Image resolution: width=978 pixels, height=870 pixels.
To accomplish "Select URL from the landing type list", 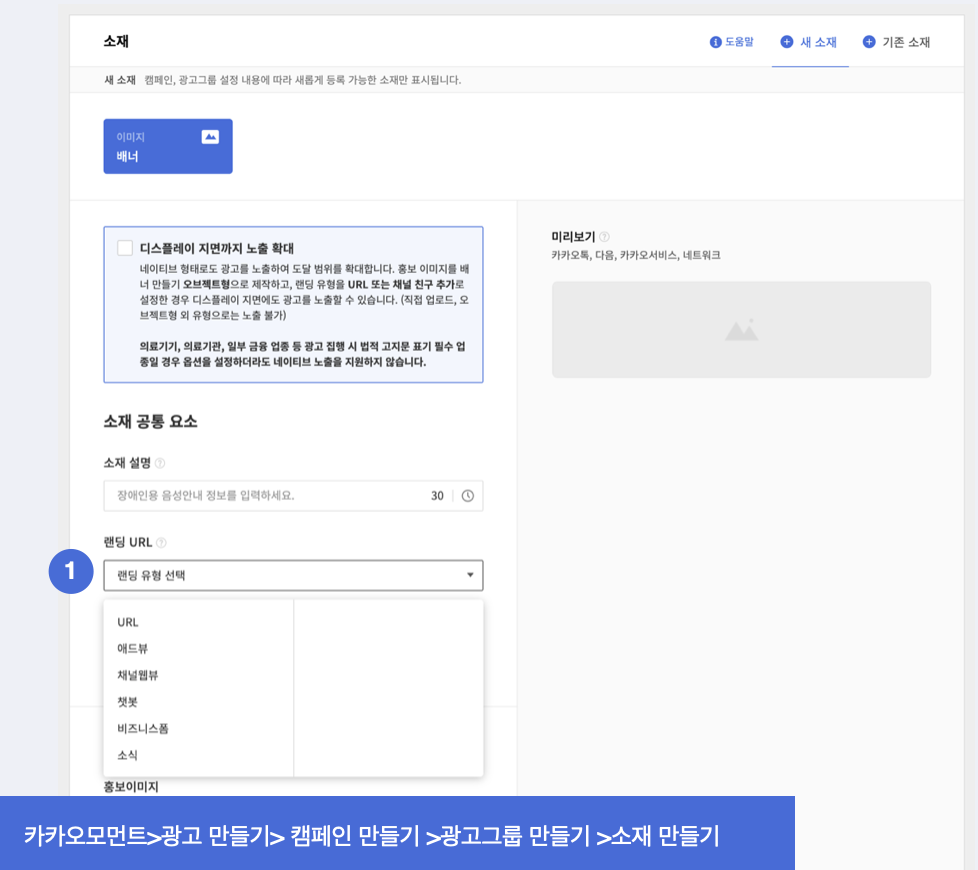I will pyautogui.click(x=128, y=622).
